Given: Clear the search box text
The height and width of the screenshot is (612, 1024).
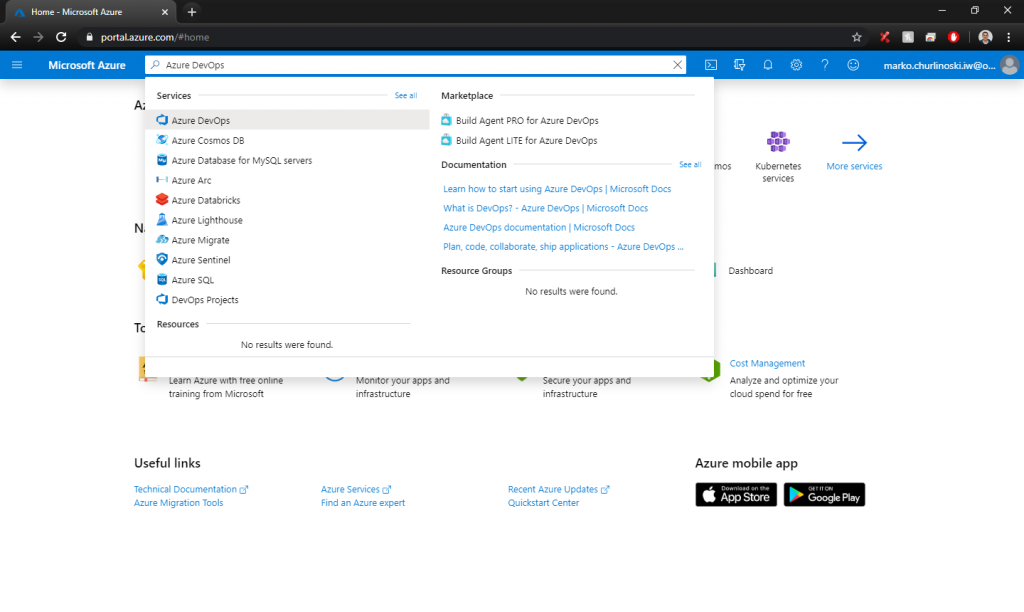Looking at the screenshot, I should tap(677, 65).
